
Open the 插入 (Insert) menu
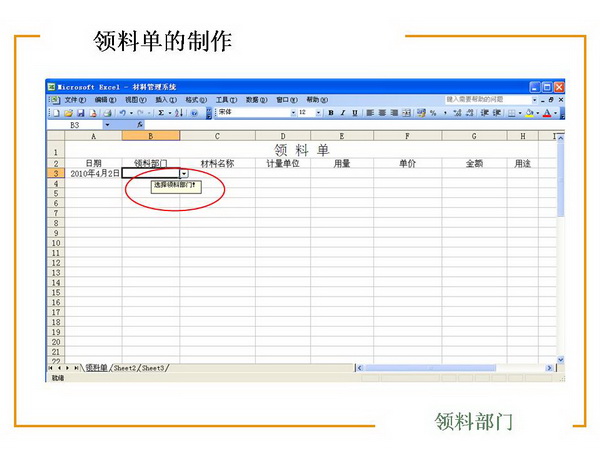[x=166, y=100]
